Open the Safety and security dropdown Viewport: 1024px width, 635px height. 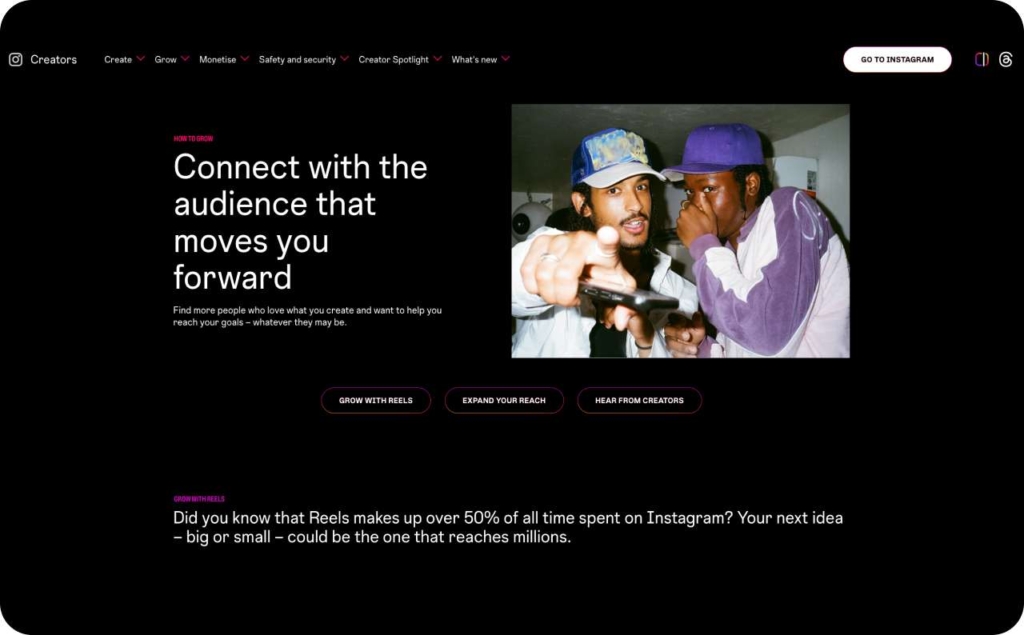point(344,59)
